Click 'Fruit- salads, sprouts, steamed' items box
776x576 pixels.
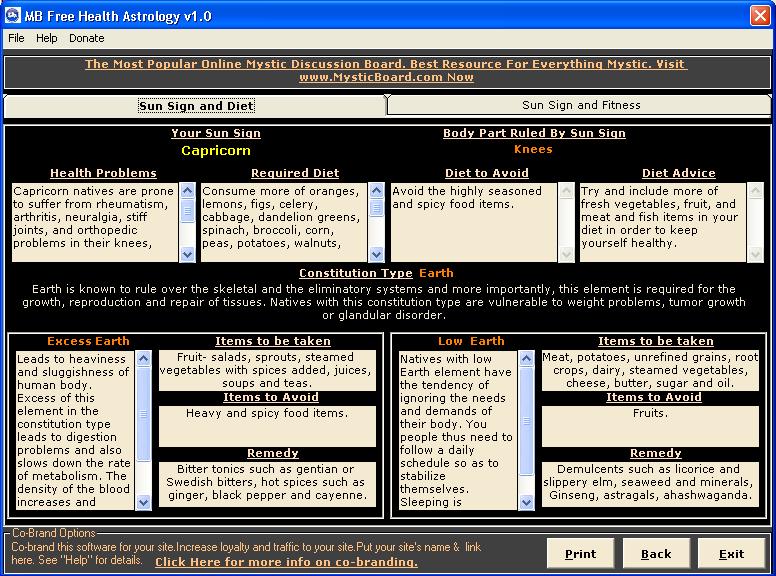click(x=267, y=370)
